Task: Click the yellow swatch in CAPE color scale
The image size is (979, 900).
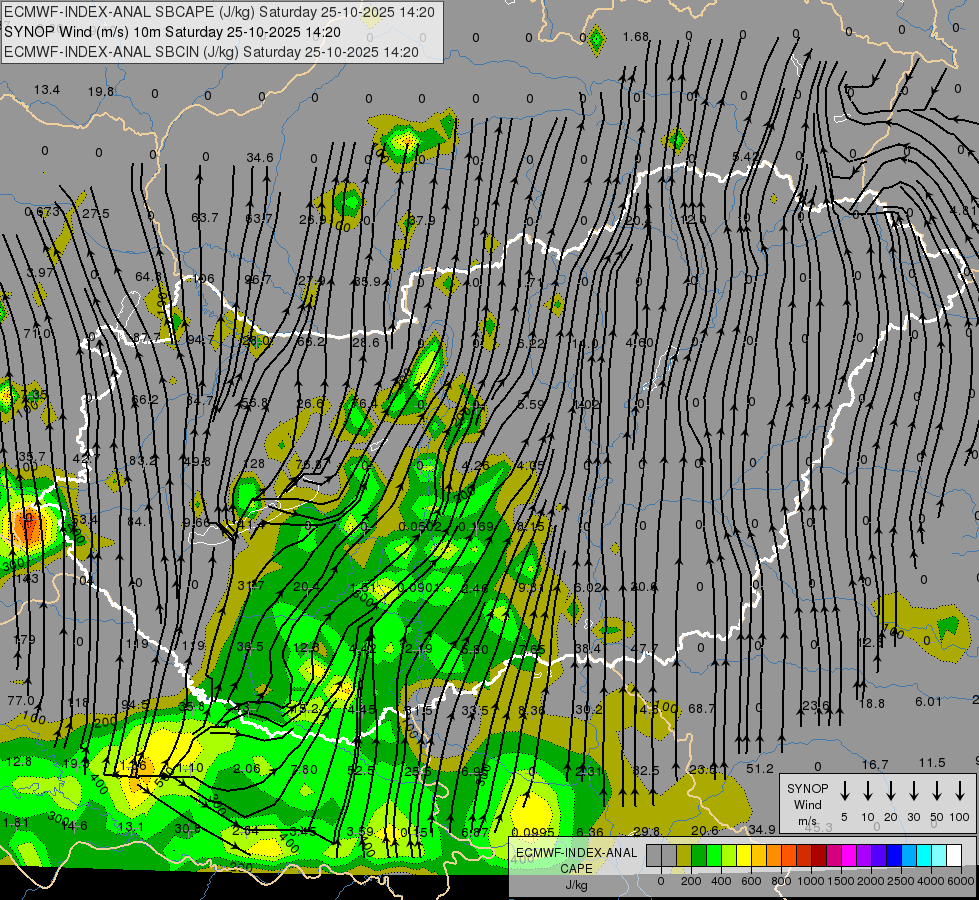Action: (744, 856)
